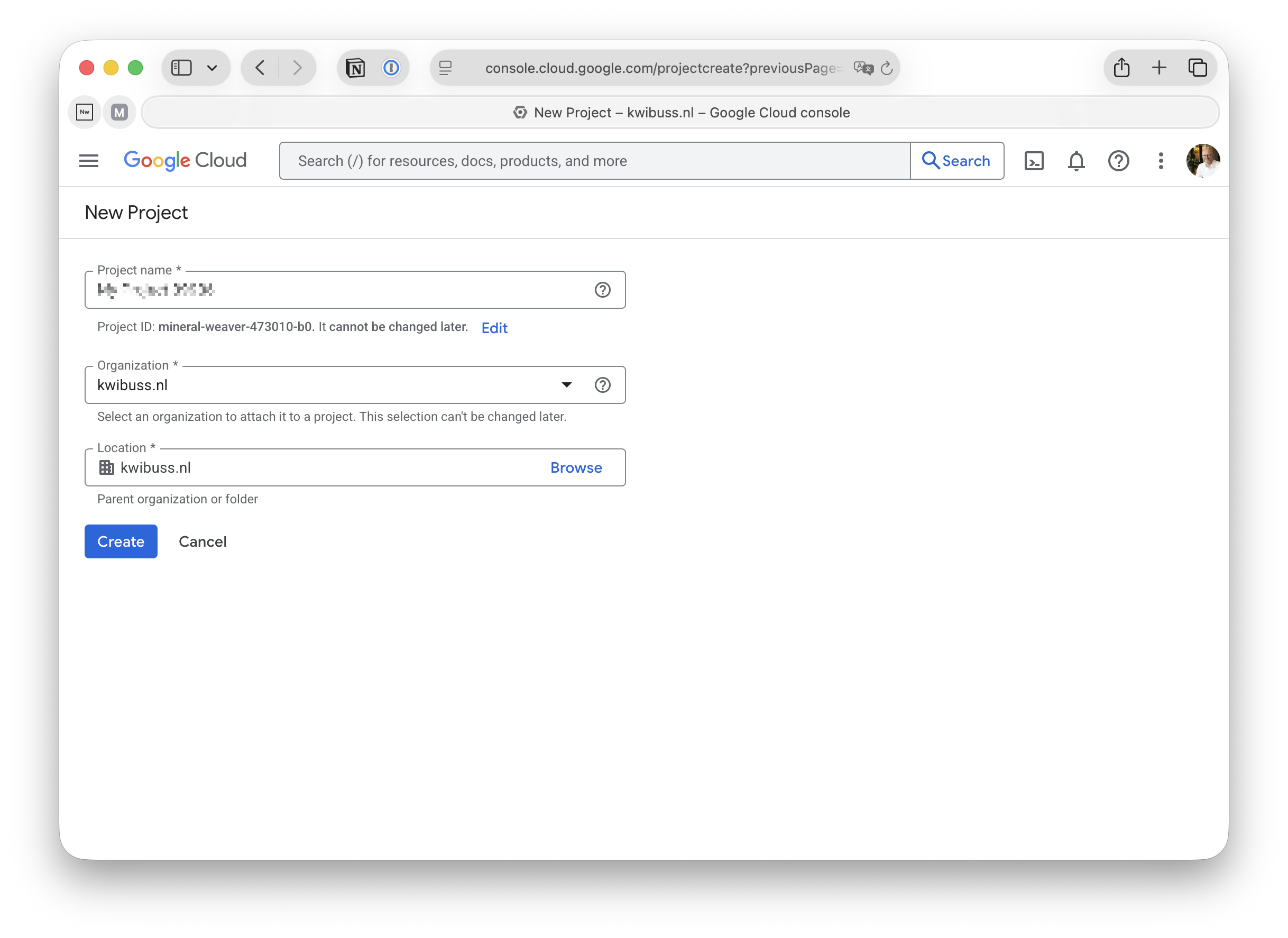Open the support help question mark icon
Screen dimensions: 1288x938
[x=1118, y=161]
